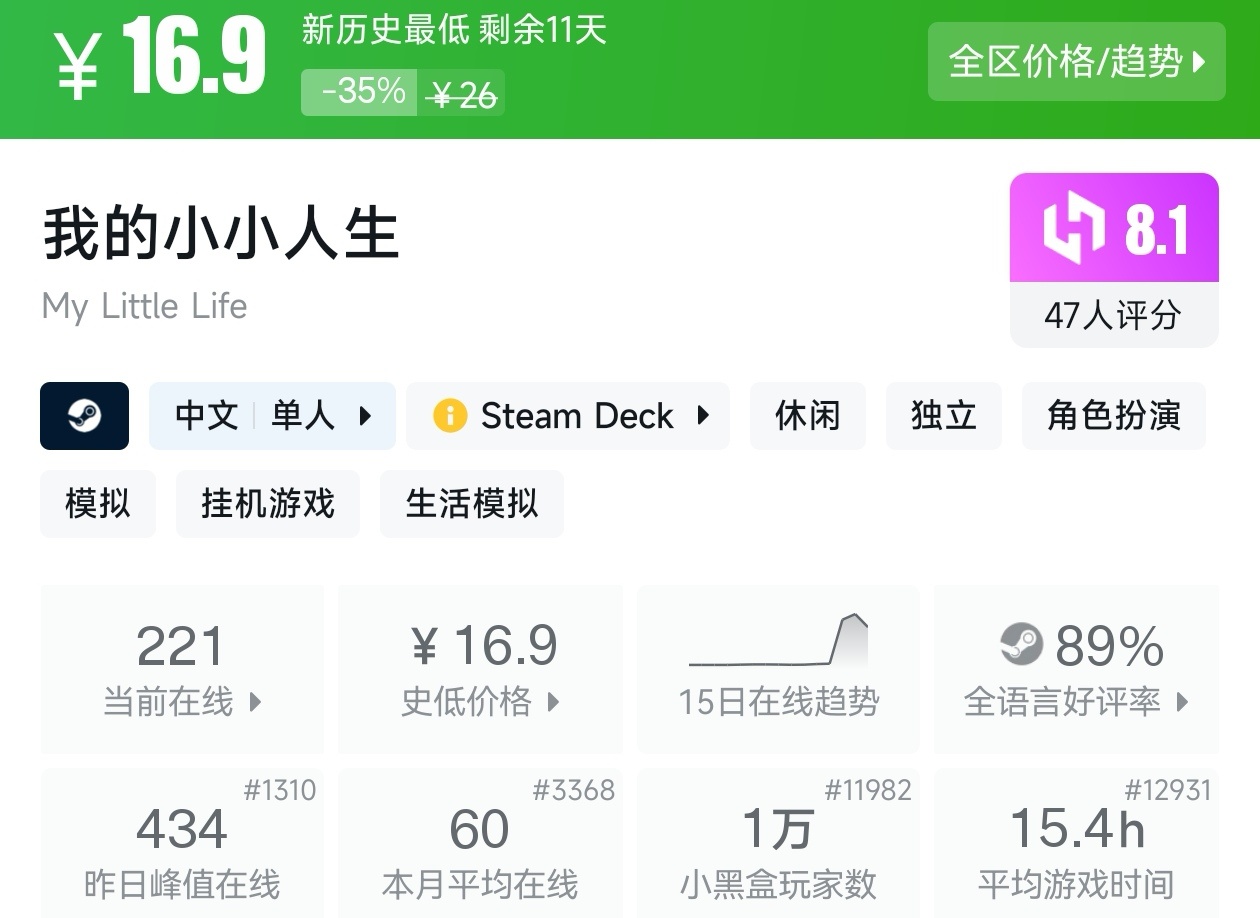
Task: Select the 休闲 genre tag
Action: tap(807, 416)
